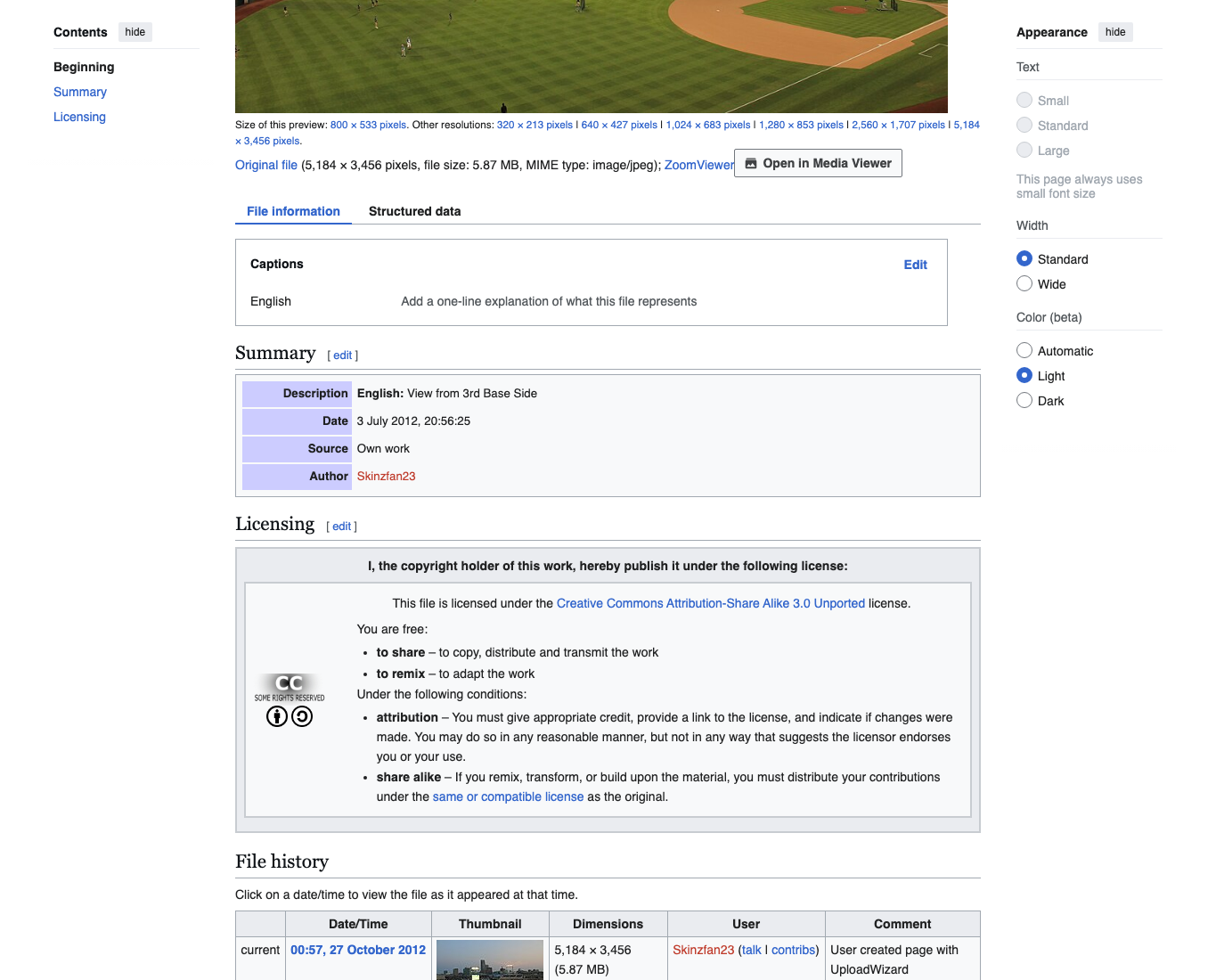Go to Licensing section in contents

[x=79, y=117]
